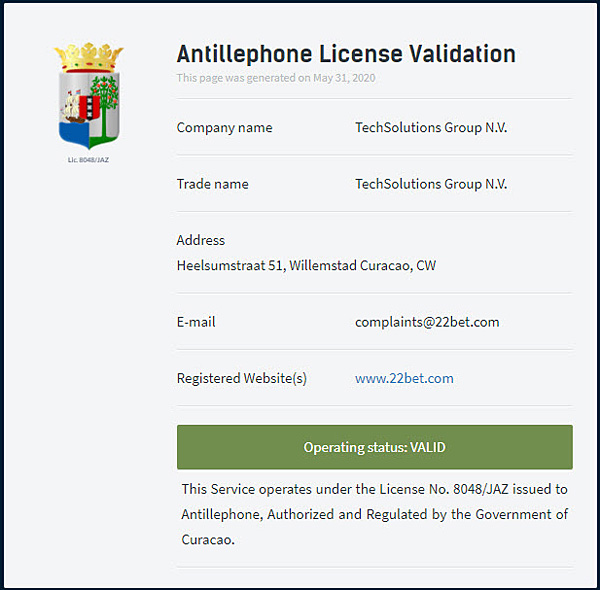
Task: Click the Company name label
Action: point(225,128)
